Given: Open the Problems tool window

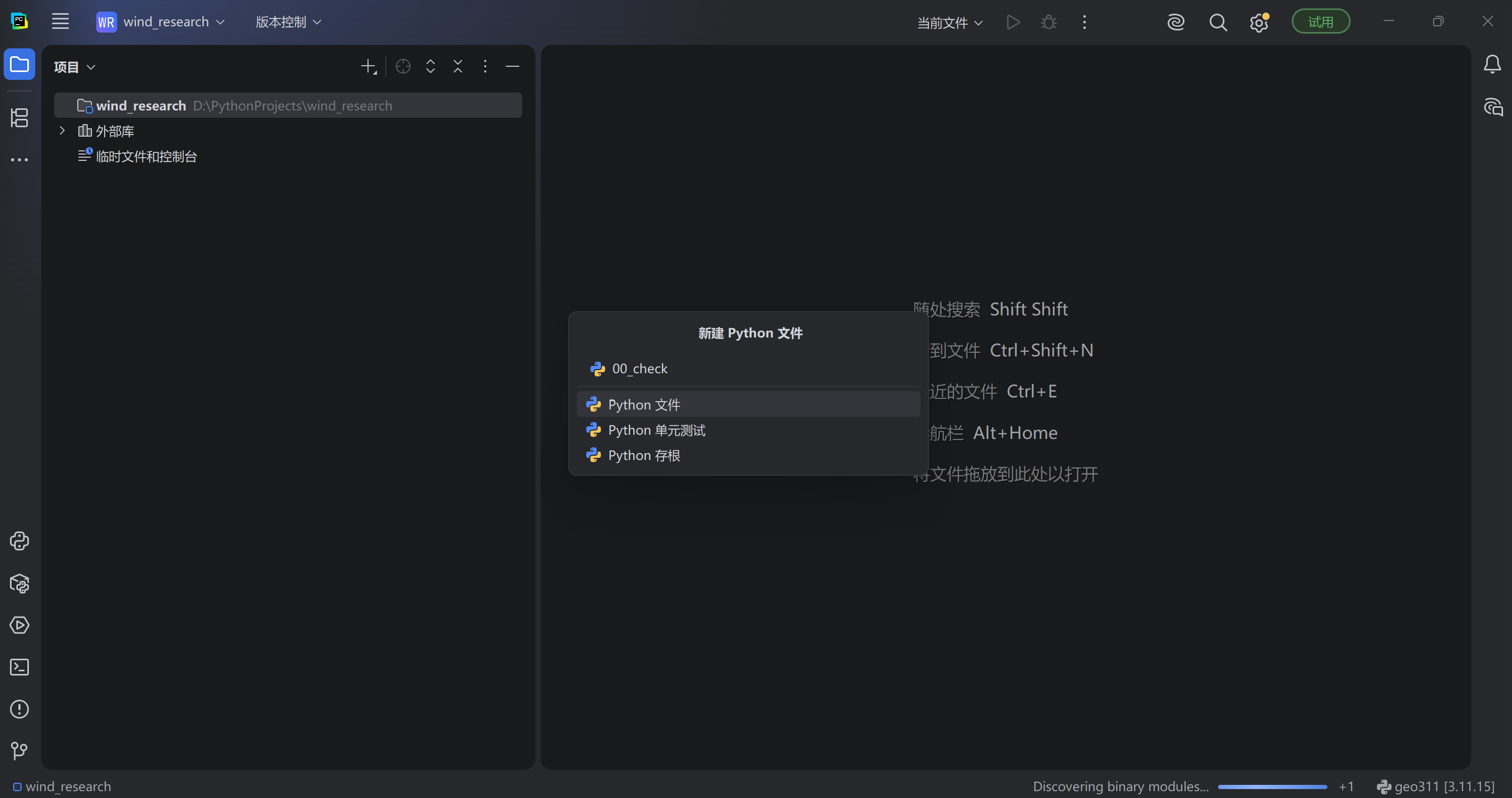Looking at the screenshot, I should coord(19,709).
